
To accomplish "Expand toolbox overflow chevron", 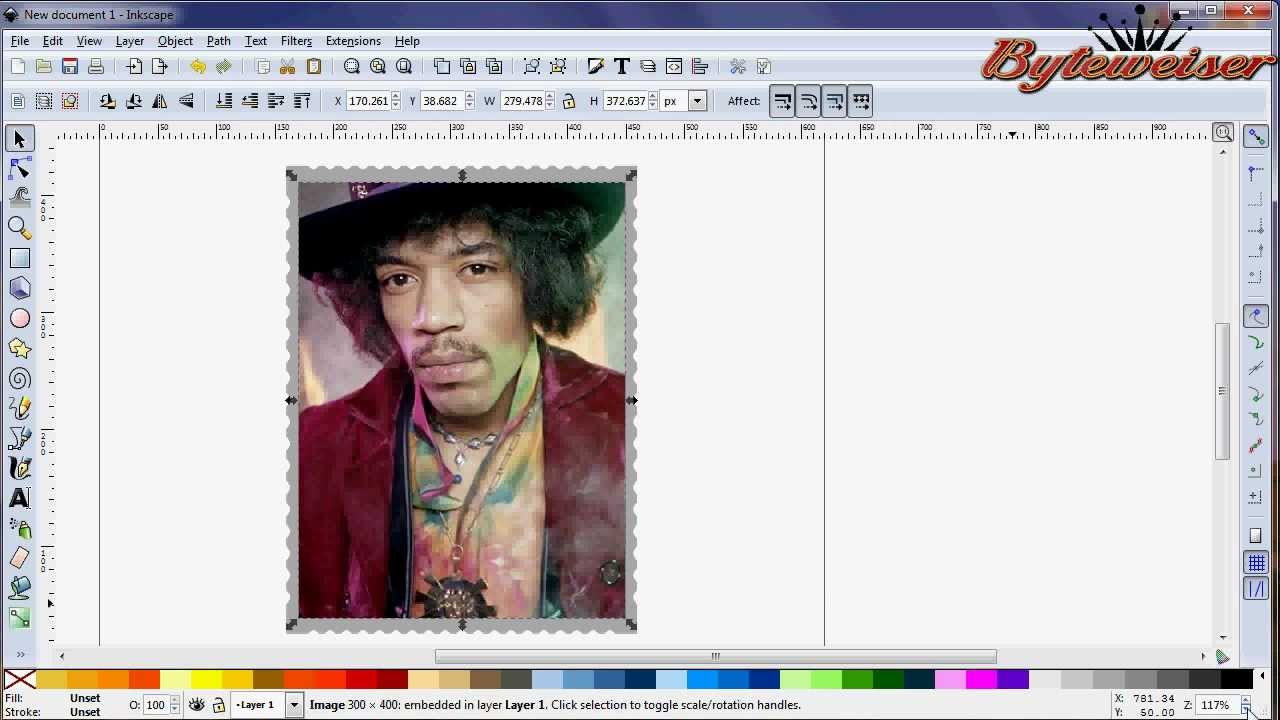I will pyautogui.click(x=20, y=655).
